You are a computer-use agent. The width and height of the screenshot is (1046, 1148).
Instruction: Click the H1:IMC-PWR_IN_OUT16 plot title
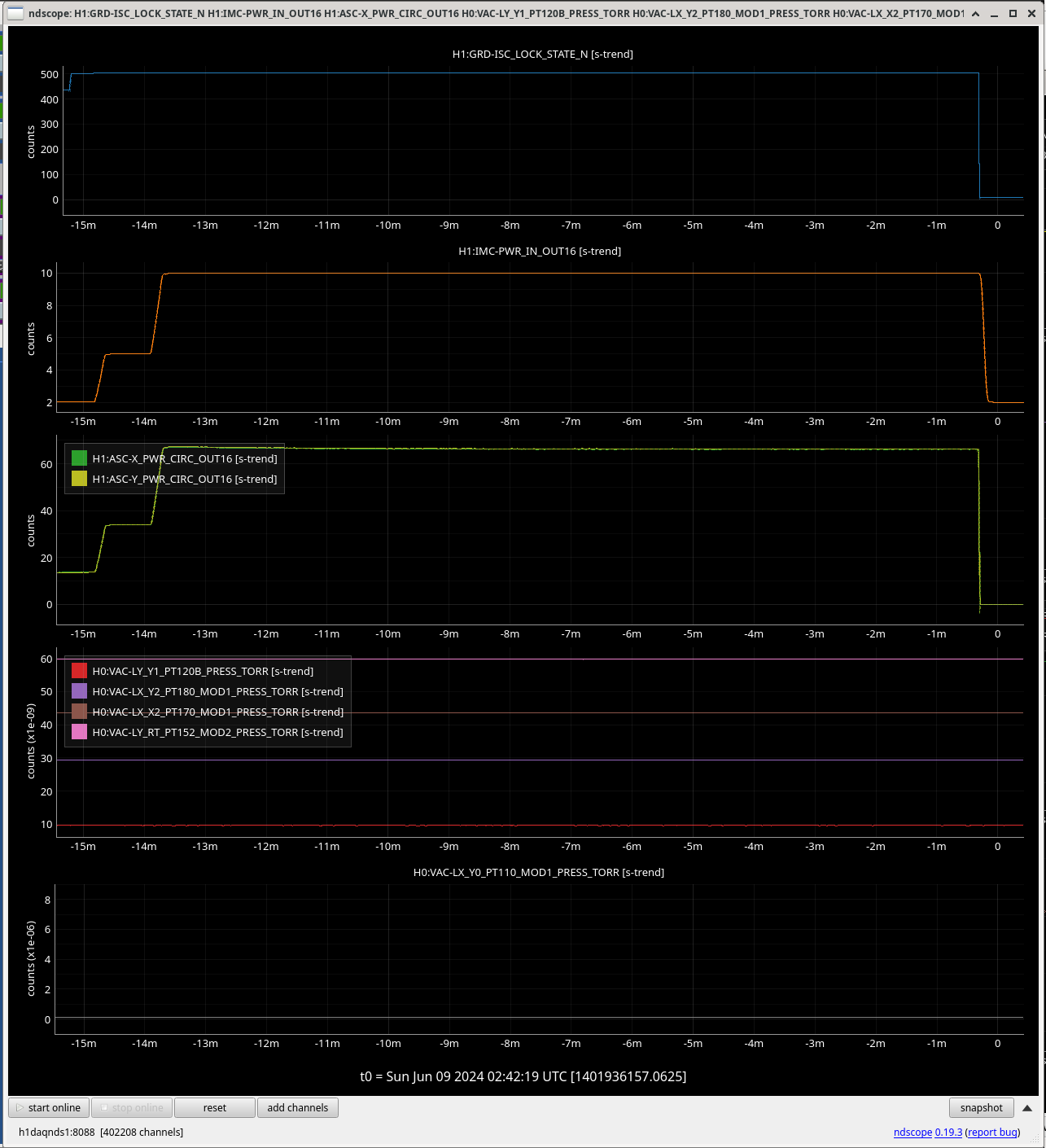coord(540,251)
